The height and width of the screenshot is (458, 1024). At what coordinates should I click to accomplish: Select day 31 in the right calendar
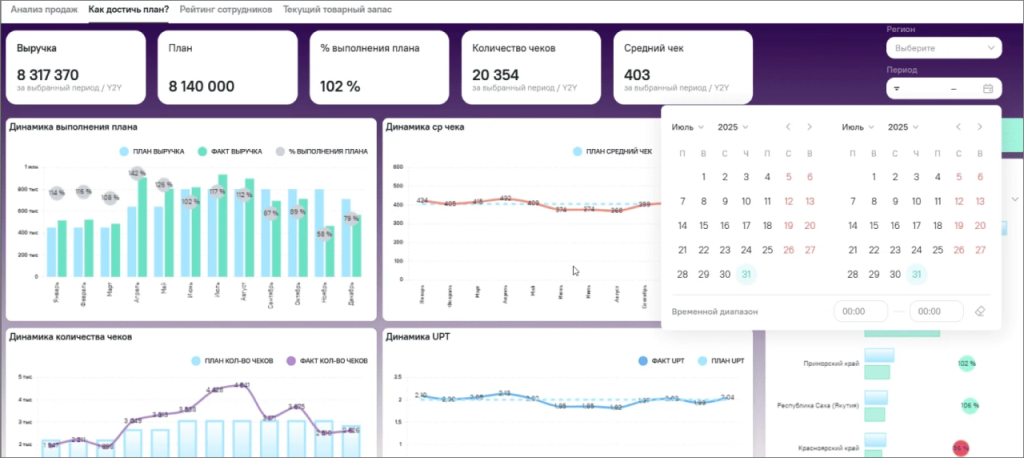(916, 275)
